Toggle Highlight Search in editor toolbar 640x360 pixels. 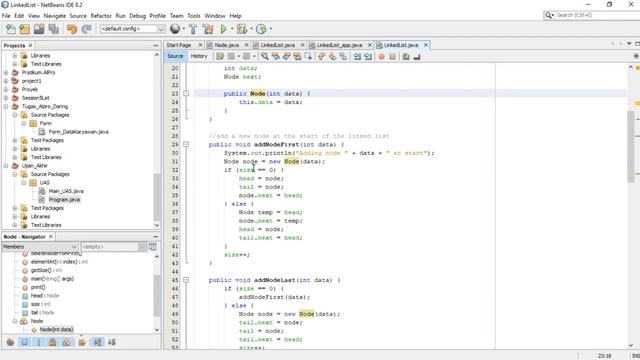[297, 57]
